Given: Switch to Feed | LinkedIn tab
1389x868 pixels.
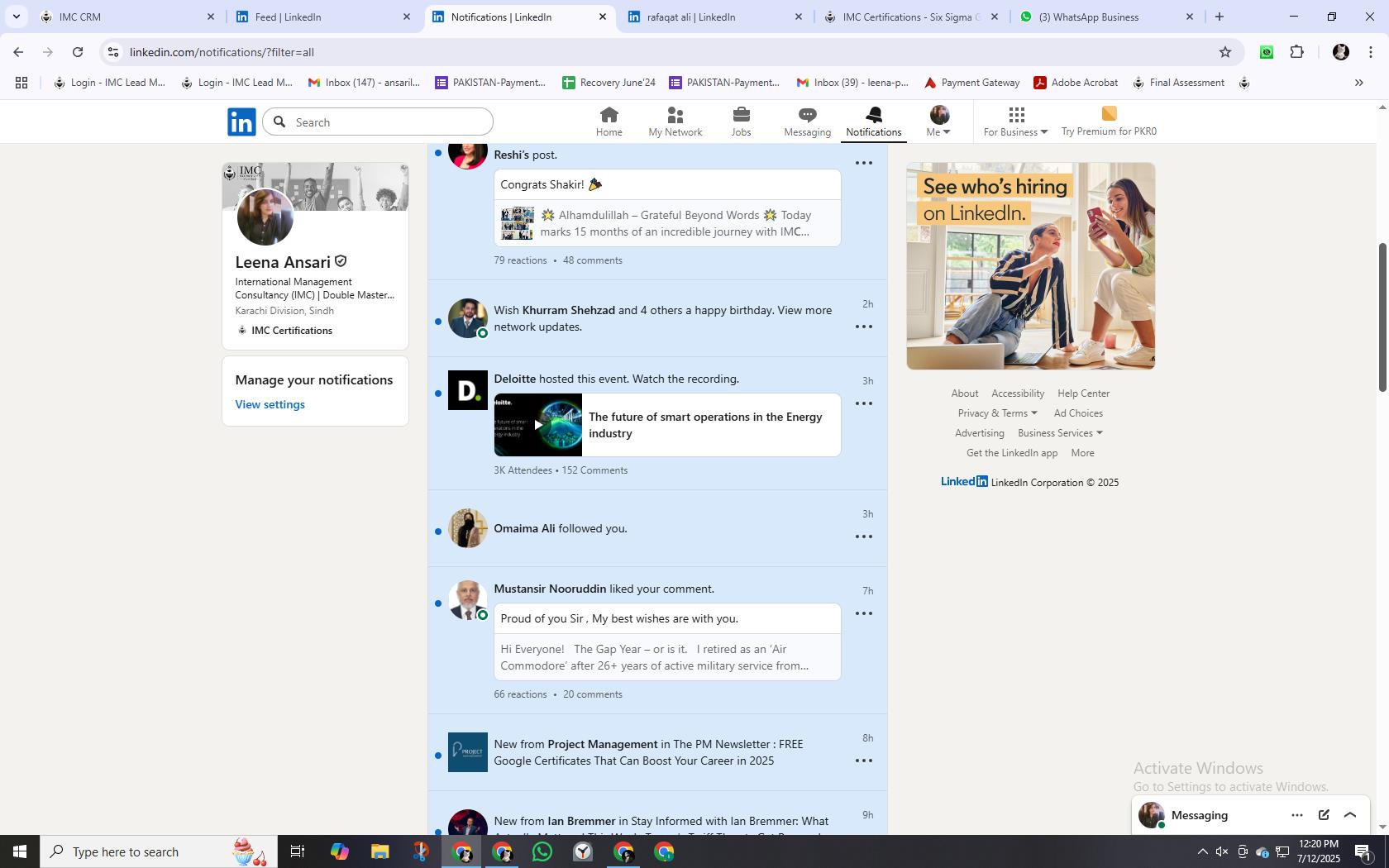Looking at the screenshot, I should coord(322,17).
